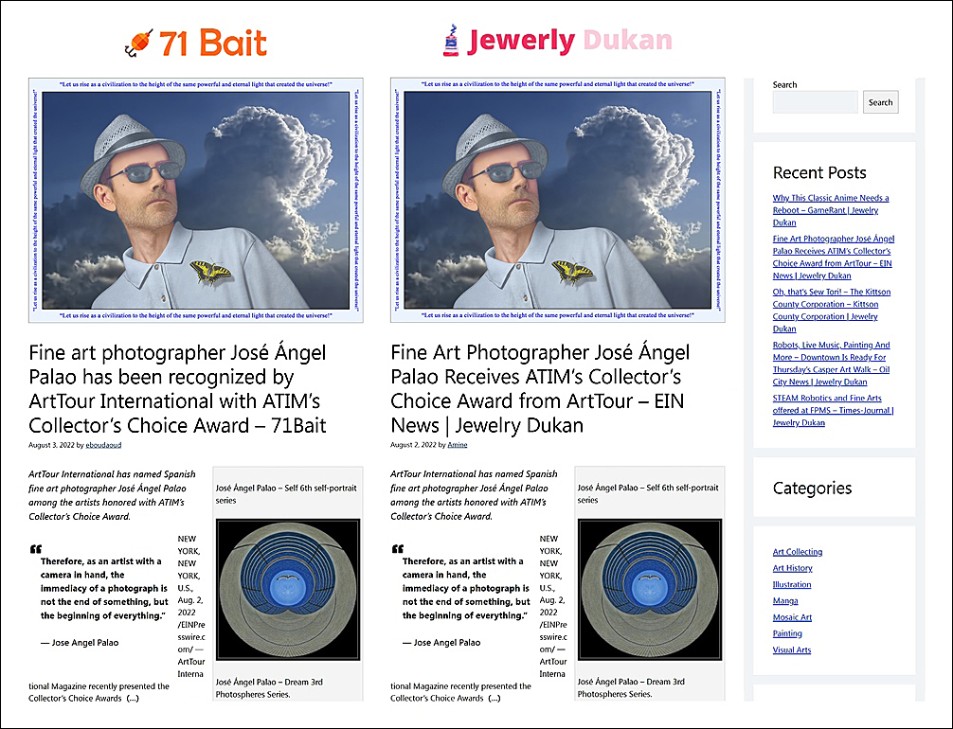Click the Search button
This screenshot has width=953, height=729.
click(880, 102)
